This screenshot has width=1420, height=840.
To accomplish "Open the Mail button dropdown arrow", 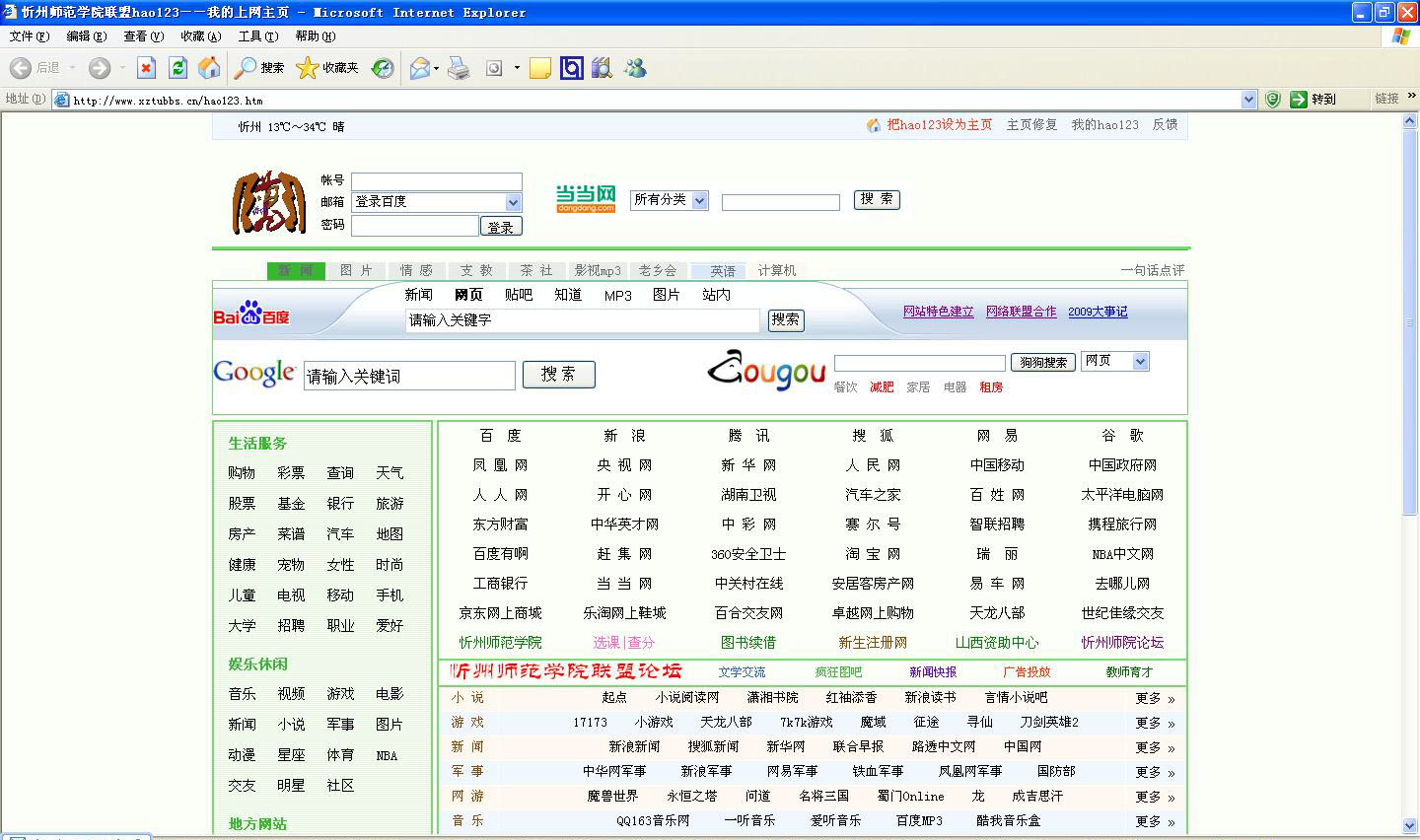I will coord(437,68).
